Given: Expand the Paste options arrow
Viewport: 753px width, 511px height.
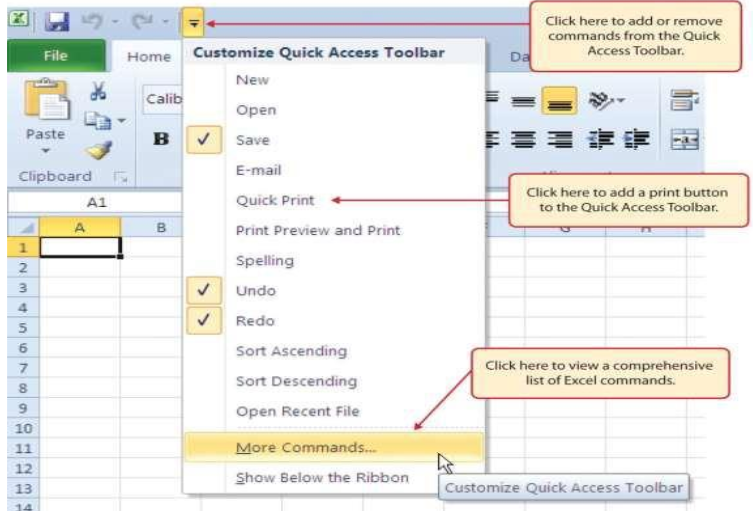Looking at the screenshot, I should [x=45, y=150].
